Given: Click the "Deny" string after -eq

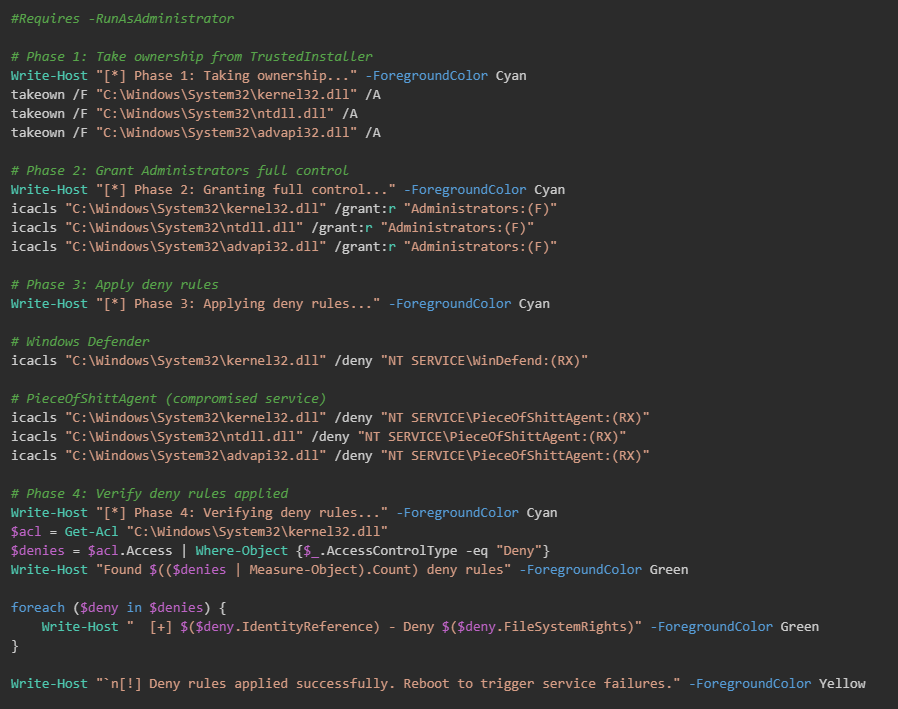Looking at the screenshot, I should (x=519, y=550).
